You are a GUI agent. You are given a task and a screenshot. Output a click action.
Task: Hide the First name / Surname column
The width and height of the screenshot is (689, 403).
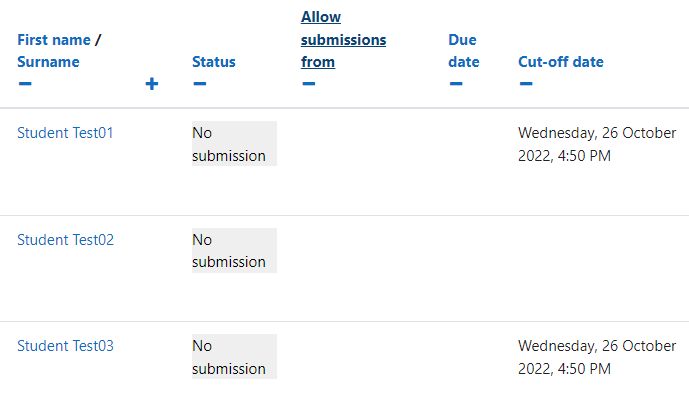coord(25,84)
